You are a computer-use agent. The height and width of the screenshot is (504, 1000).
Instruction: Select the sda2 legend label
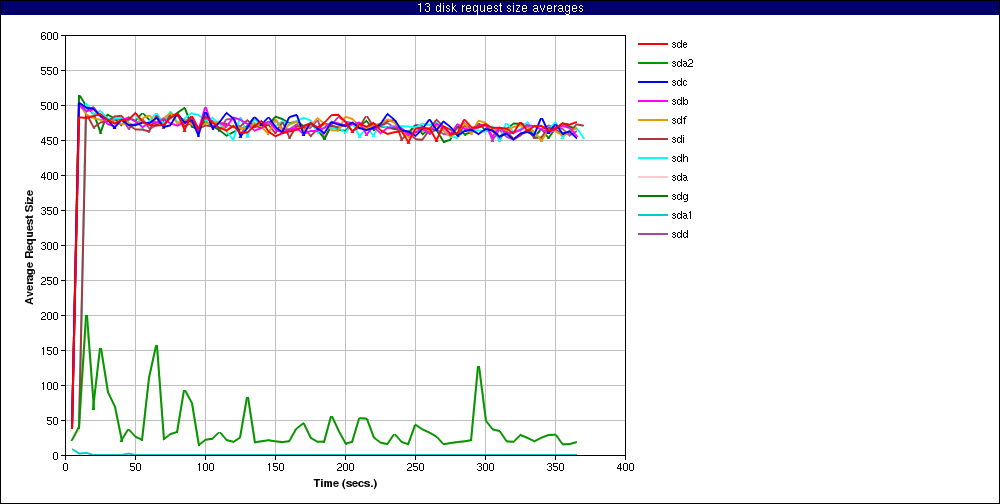(x=682, y=63)
